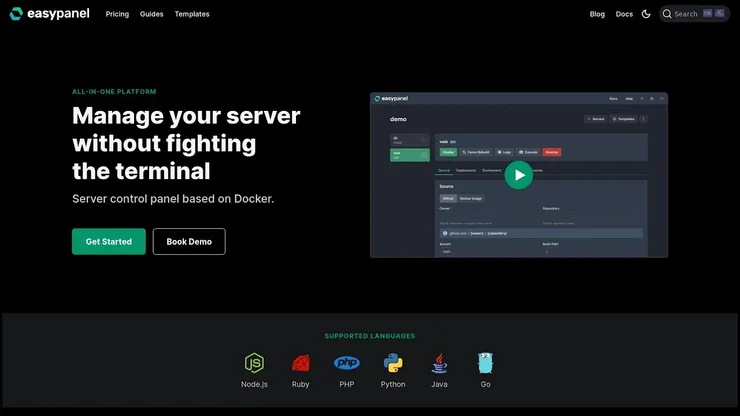Click the Force Rebuild button in the demo preview
The image size is (740, 416).
click(x=476, y=152)
